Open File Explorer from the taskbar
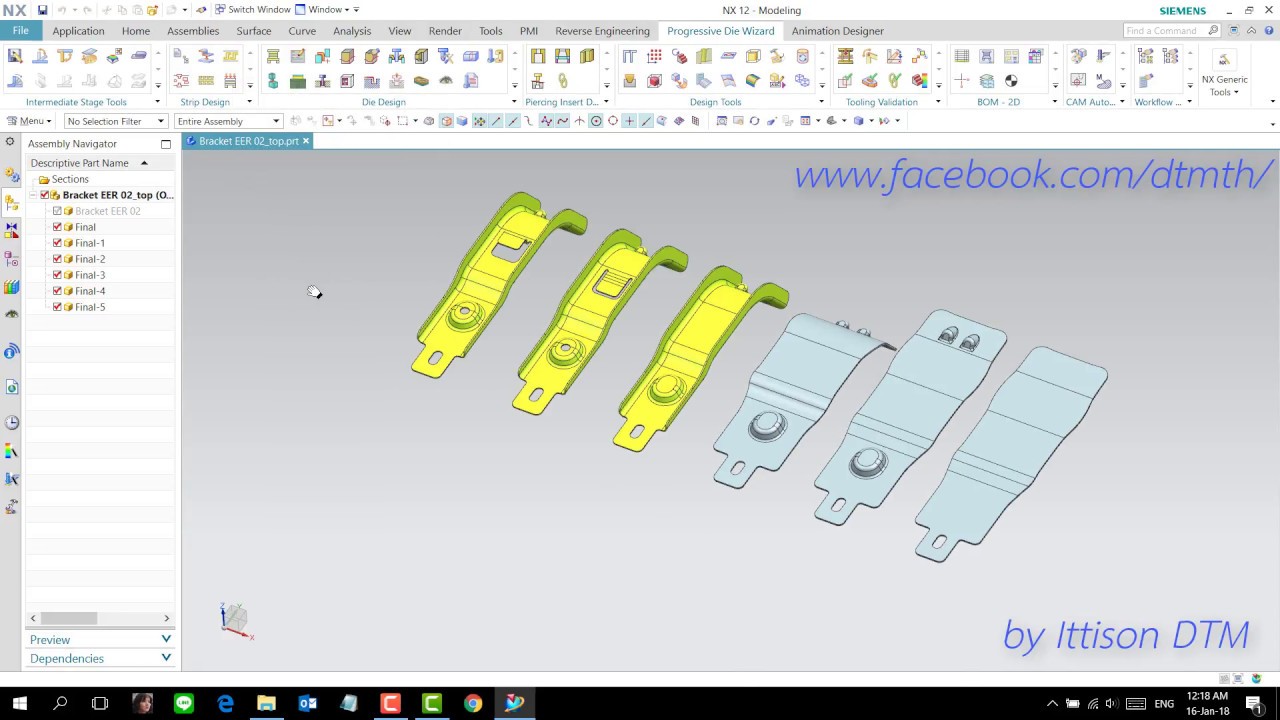The height and width of the screenshot is (720, 1280). (266, 703)
